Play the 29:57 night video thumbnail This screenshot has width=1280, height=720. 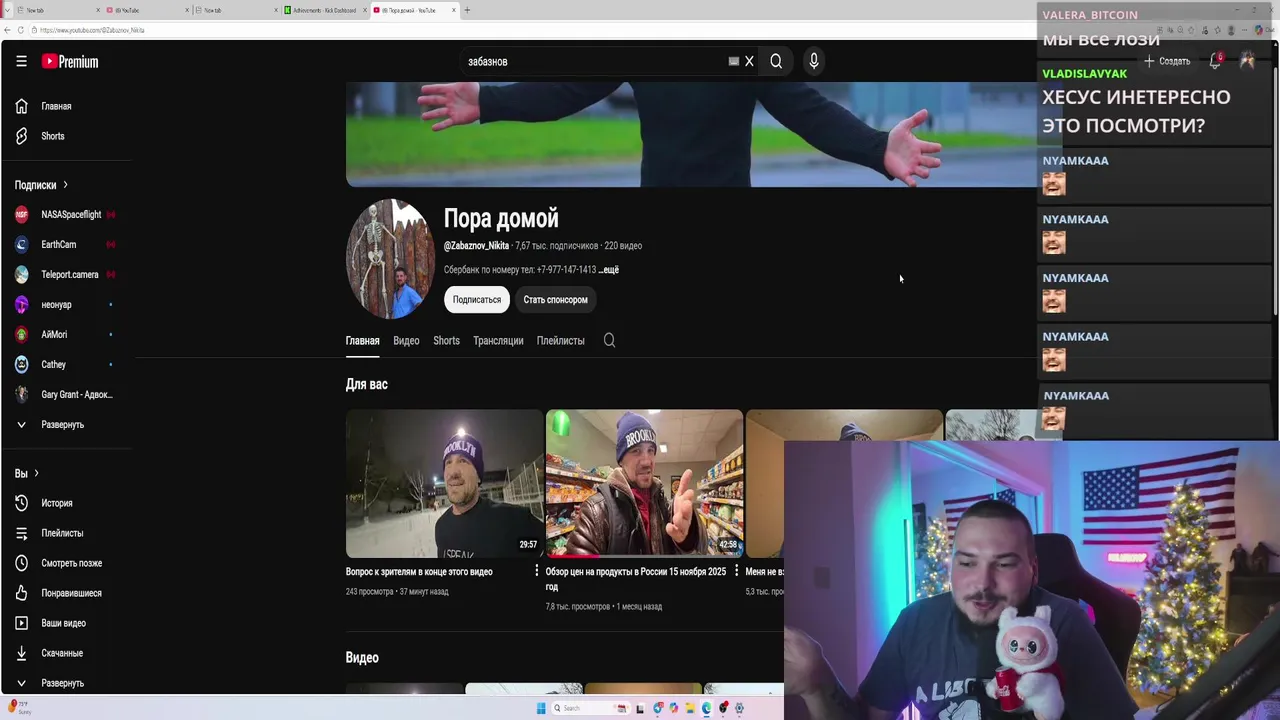click(444, 483)
